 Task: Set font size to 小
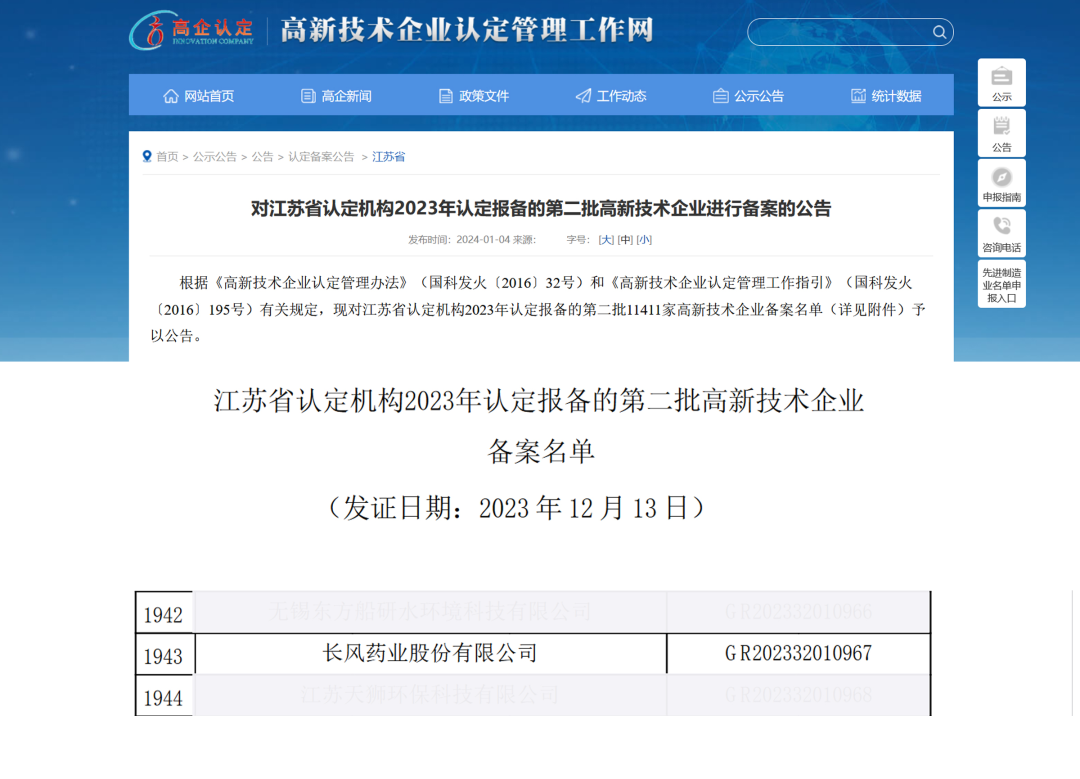(644, 240)
